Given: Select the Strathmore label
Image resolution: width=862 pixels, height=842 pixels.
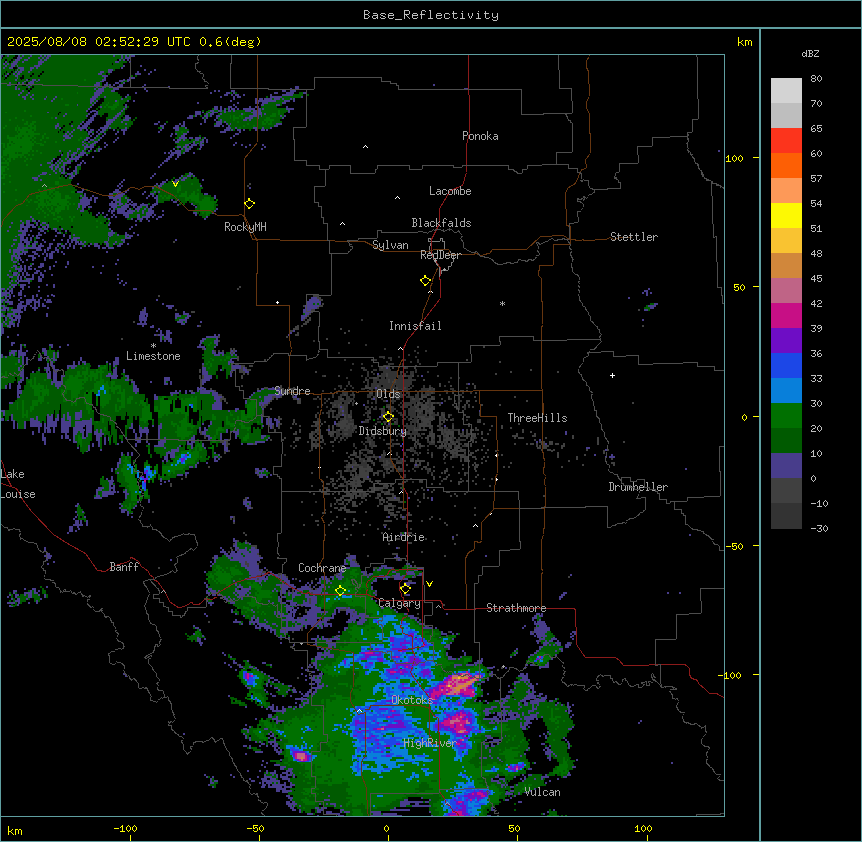Looking at the screenshot, I should 516,608.
